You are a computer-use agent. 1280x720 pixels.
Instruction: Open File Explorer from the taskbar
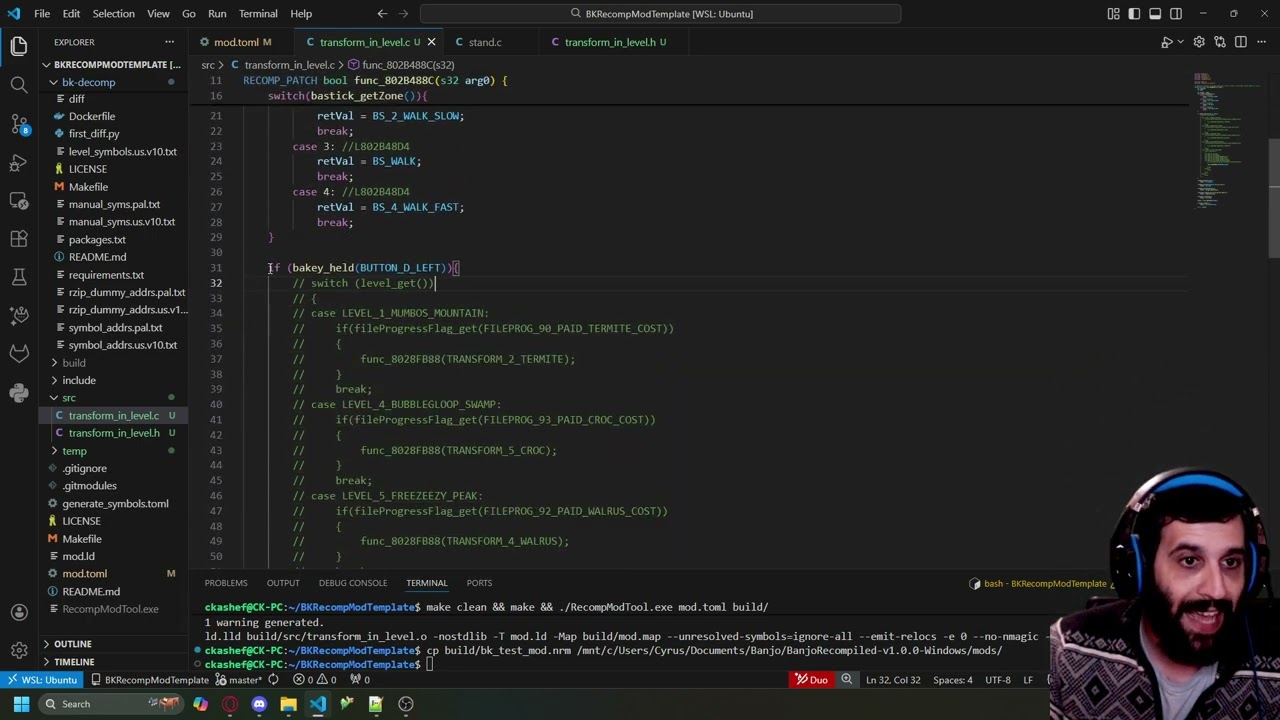point(288,704)
